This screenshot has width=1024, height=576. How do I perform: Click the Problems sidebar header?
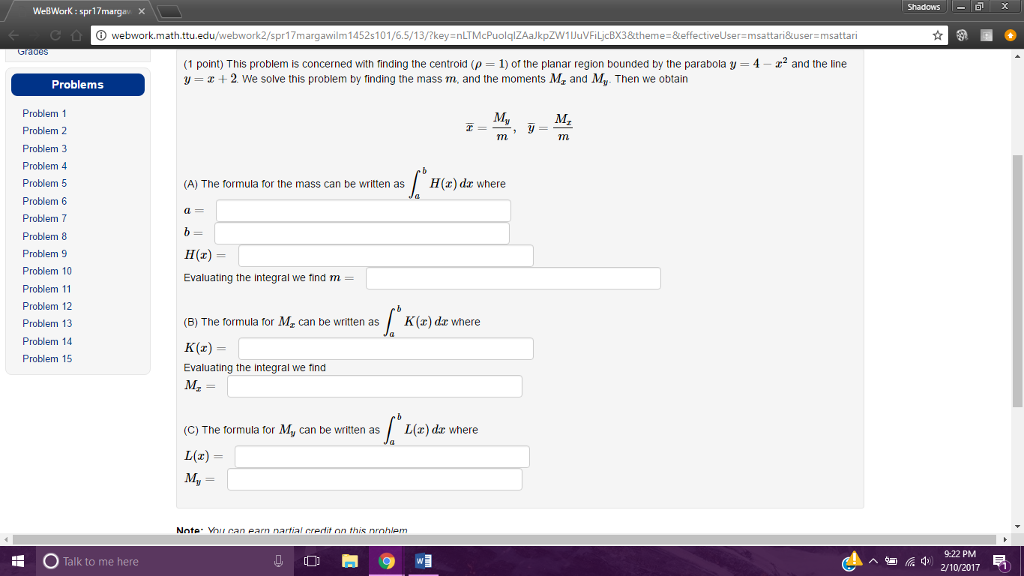pos(77,85)
